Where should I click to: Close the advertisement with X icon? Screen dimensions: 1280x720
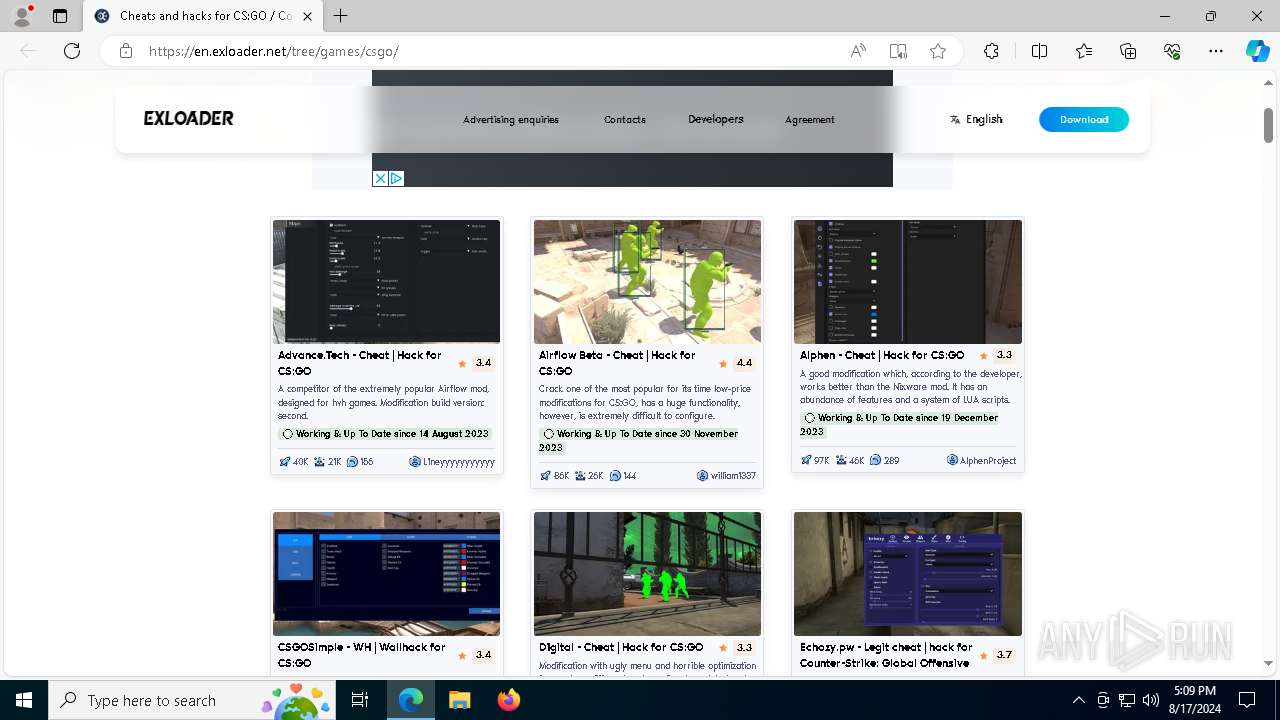380,178
